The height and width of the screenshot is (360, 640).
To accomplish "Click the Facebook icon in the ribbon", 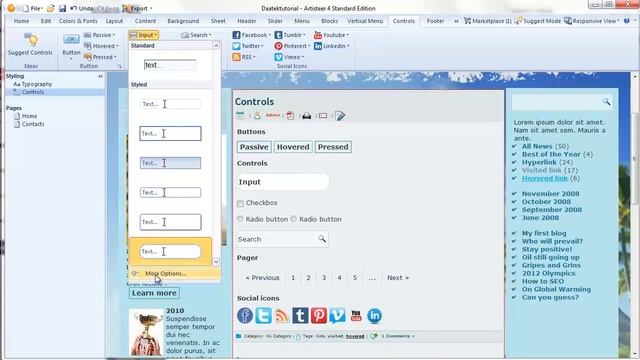I will (x=236, y=35).
